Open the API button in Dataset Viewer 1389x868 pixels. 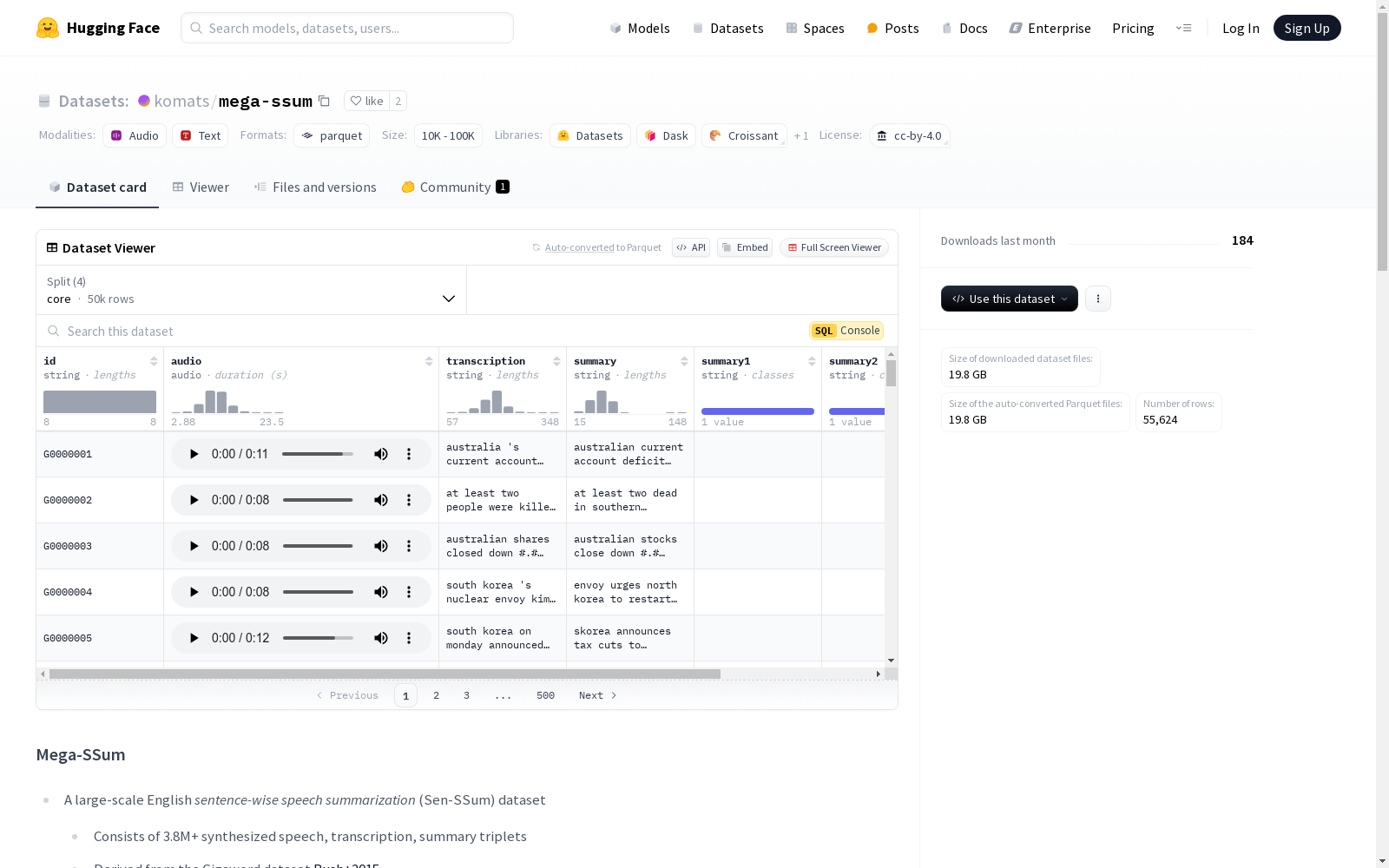tap(691, 247)
